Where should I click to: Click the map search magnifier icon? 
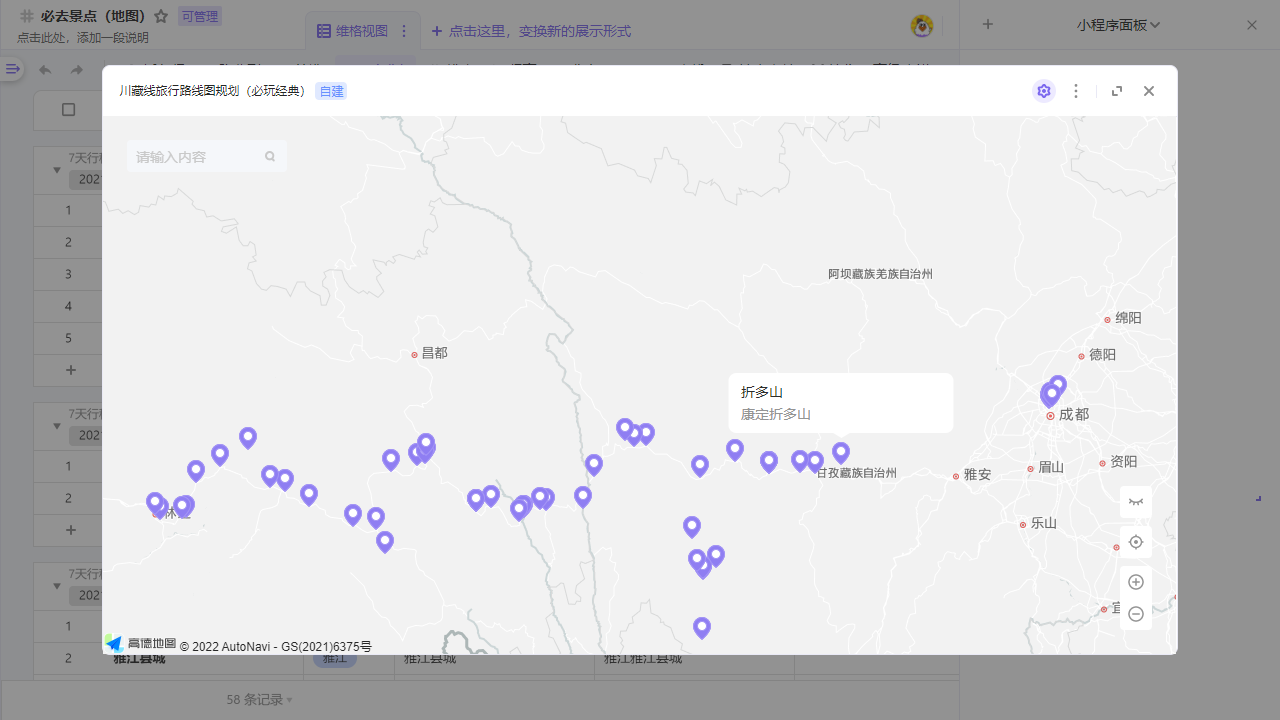(270, 157)
